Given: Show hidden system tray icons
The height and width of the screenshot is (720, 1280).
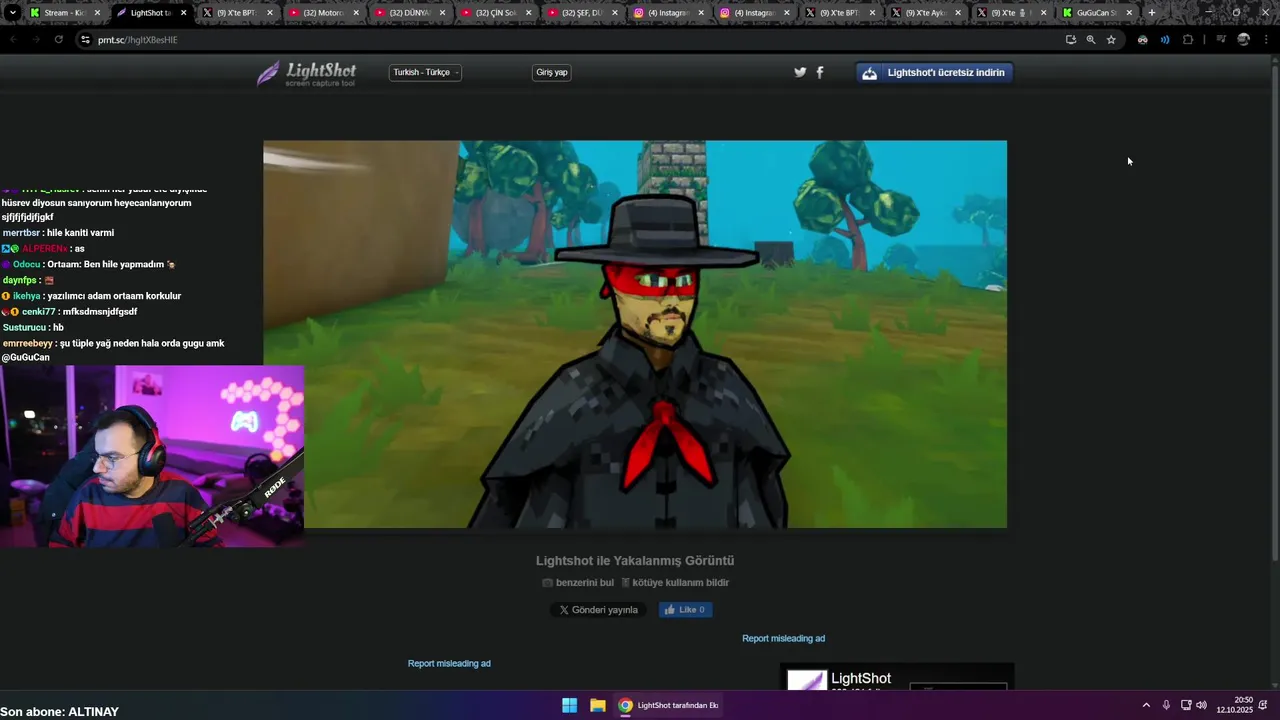Looking at the screenshot, I should click(x=1146, y=705).
